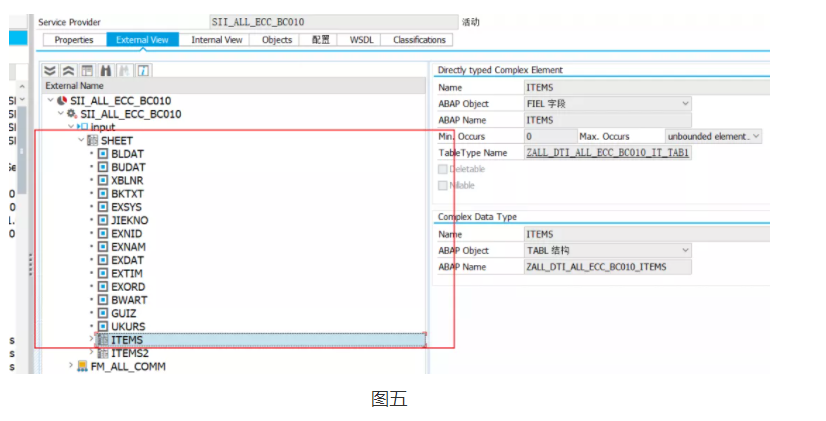This screenshot has width=826, height=421.
Task: Toggle the Nillable checkbox
Action: click(442, 185)
